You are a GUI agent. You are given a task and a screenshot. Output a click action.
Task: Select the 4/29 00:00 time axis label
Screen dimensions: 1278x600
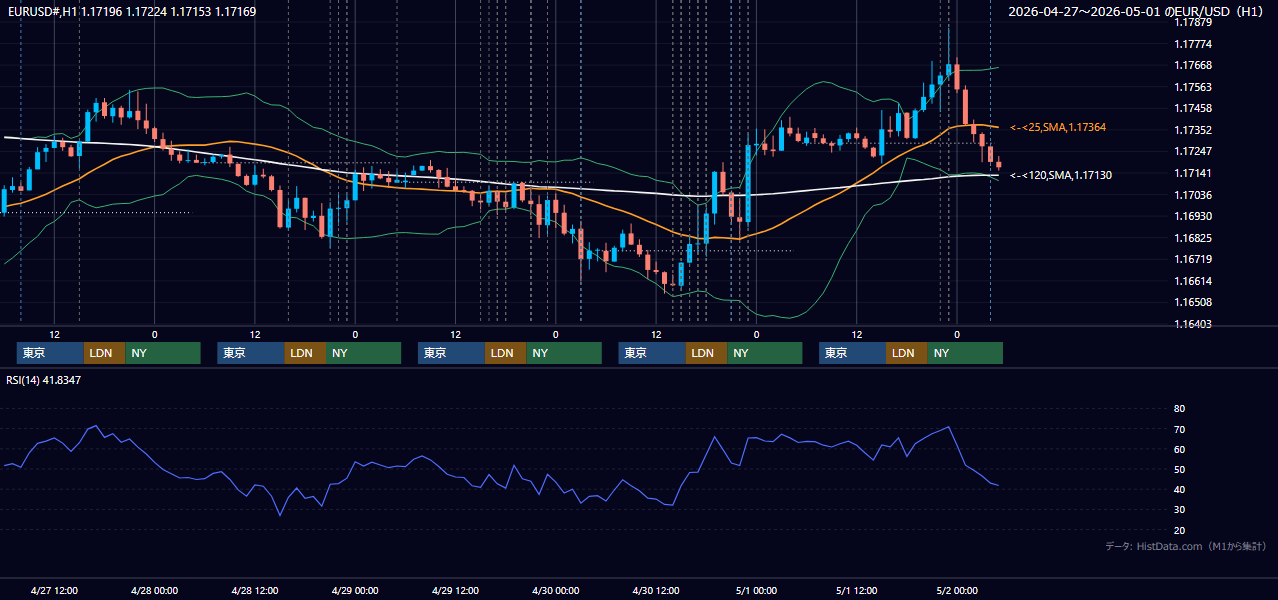(354, 590)
